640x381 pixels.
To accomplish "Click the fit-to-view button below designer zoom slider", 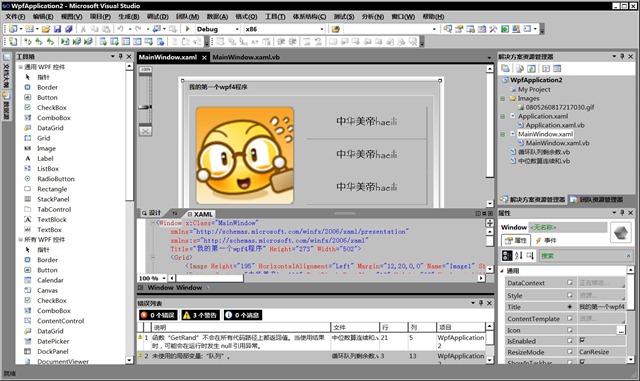I will click(x=145, y=131).
